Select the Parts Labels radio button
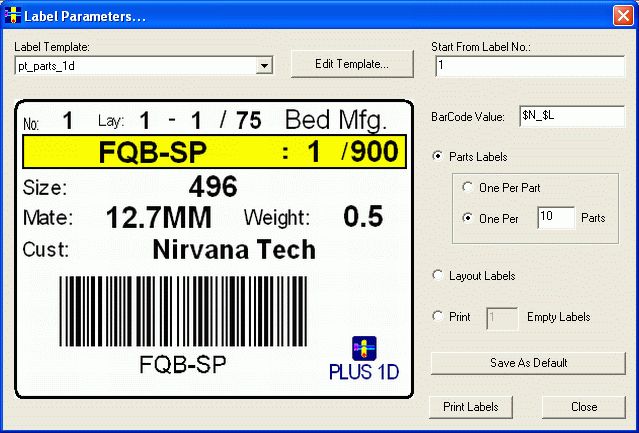 438,156
